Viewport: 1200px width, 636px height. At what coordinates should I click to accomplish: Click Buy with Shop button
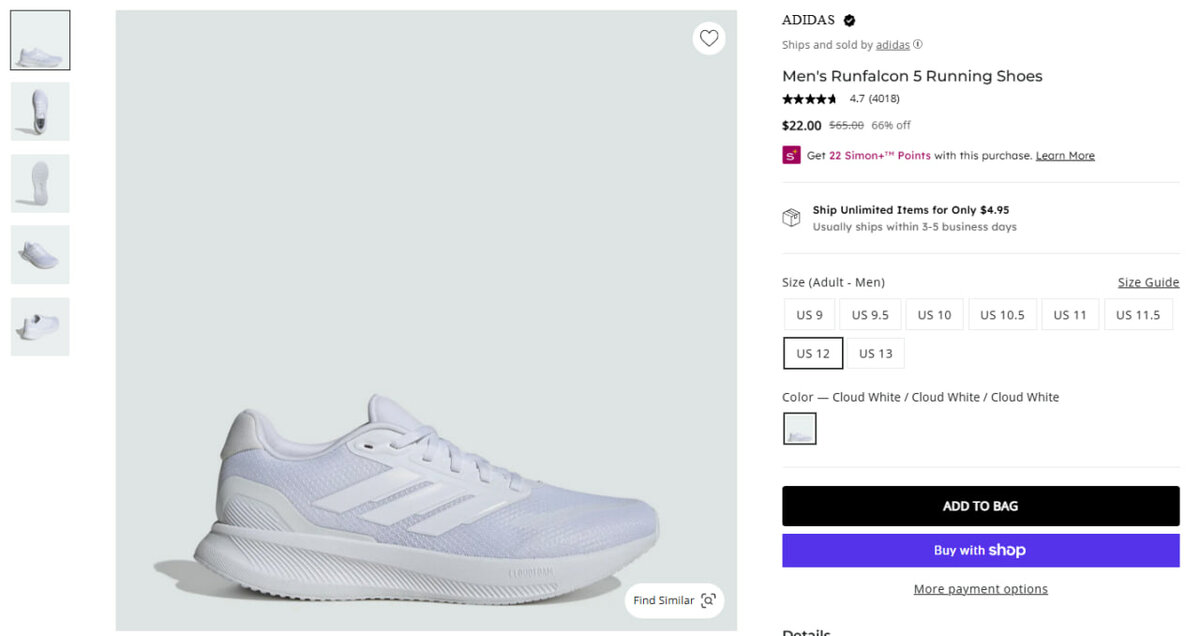pyautogui.click(x=980, y=550)
